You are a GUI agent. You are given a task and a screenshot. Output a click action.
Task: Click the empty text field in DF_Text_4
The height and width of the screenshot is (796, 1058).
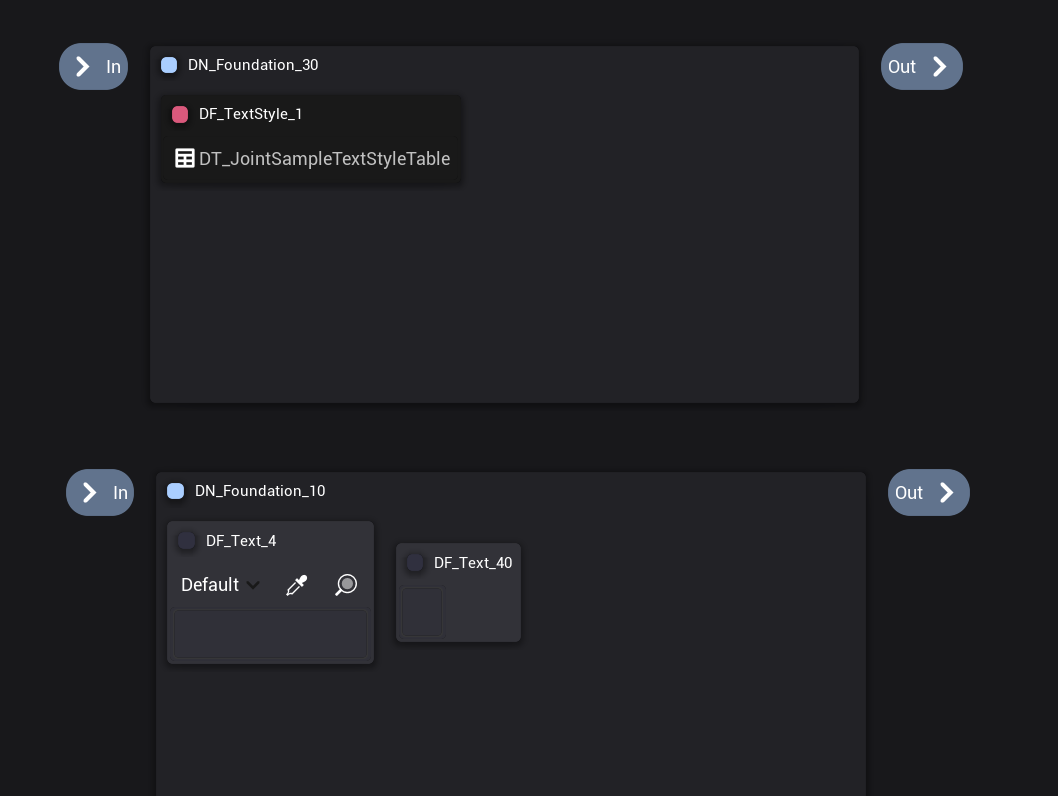pyautogui.click(x=270, y=634)
